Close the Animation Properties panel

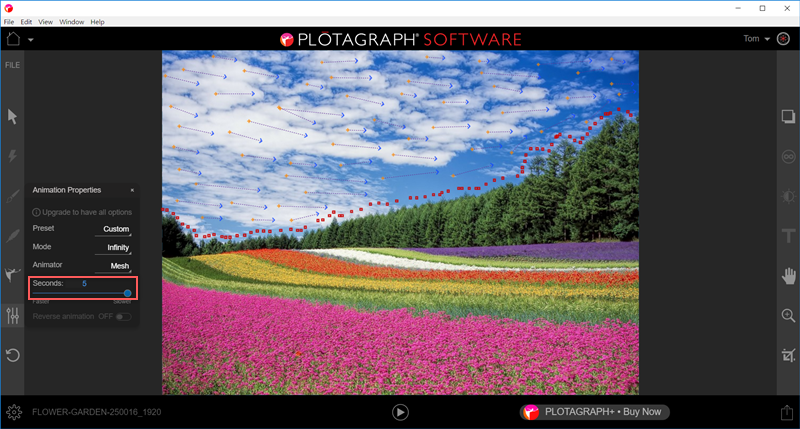[132, 190]
